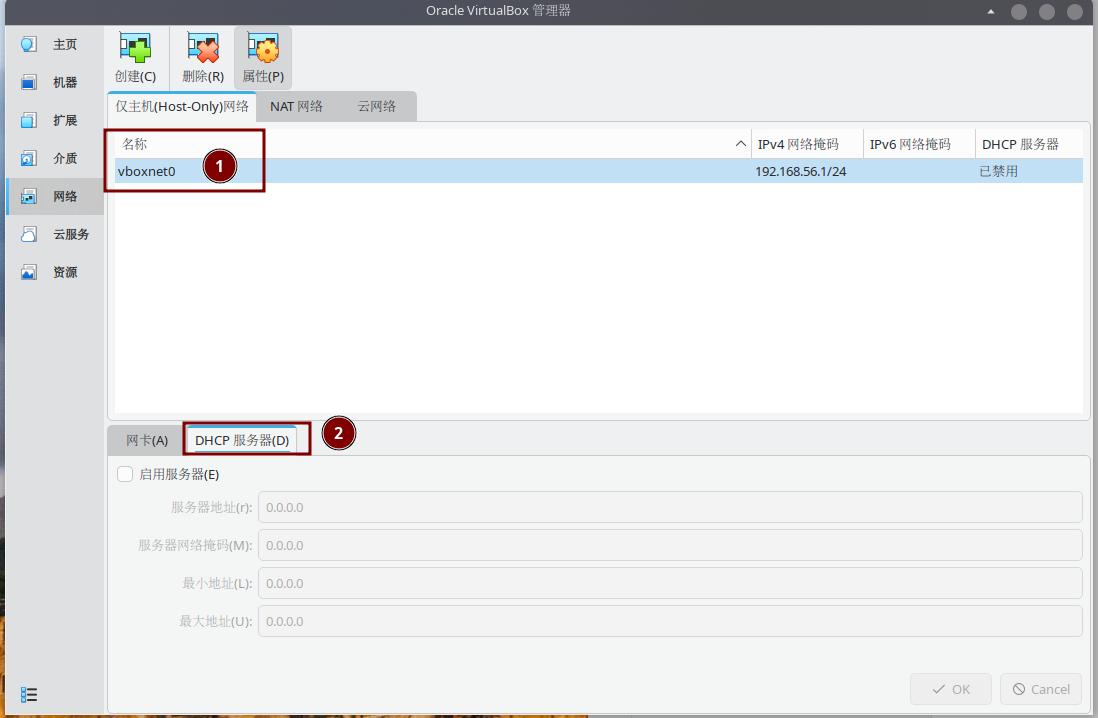Open the 介质 (Media) sidebar icon
Image resolution: width=1098 pixels, height=718 pixels.
coord(29,158)
